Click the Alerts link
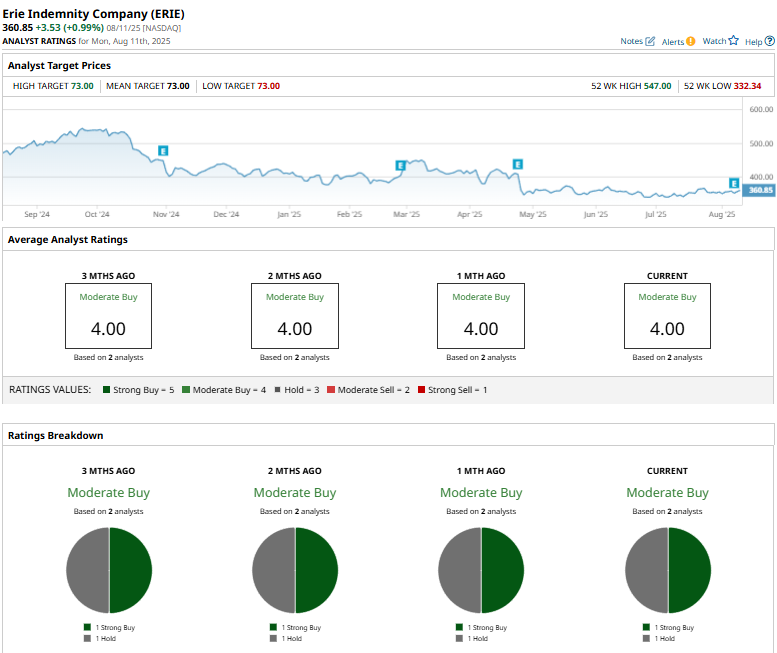This screenshot has width=777, height=653. (672, 42)
